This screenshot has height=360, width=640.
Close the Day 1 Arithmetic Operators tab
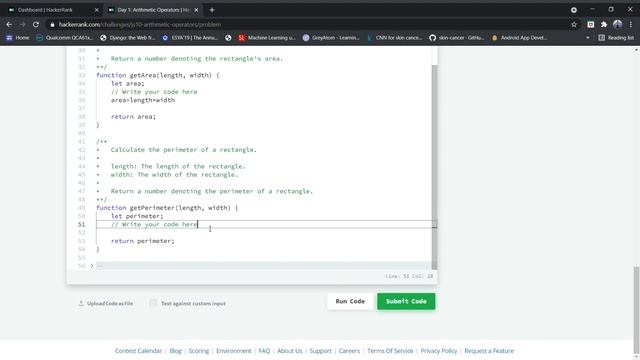(196, 10)
